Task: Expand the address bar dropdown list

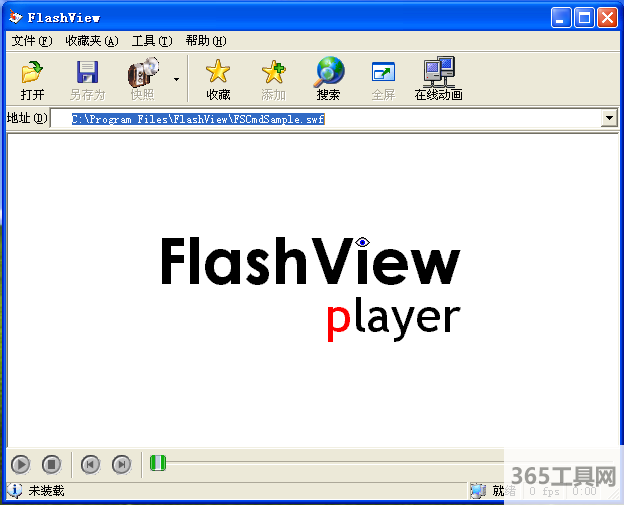Action: (x=608, y=119)
